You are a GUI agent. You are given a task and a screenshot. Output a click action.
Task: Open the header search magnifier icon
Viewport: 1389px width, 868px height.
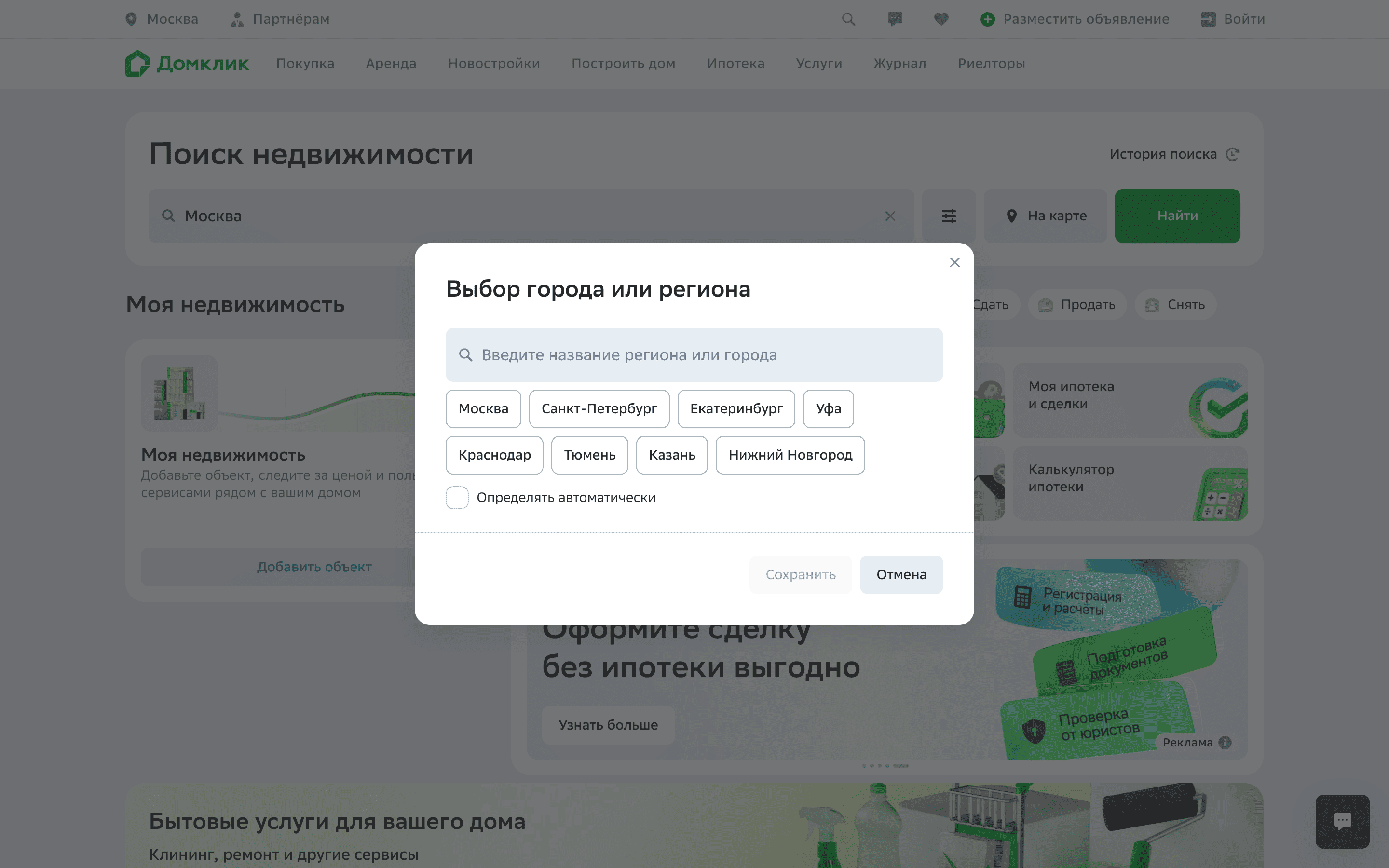848,19
